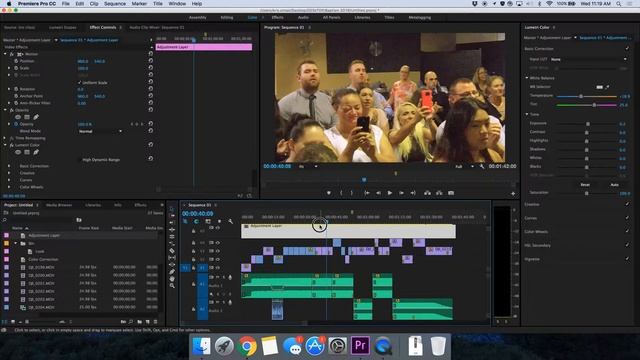Select the Pen tool in timeline toolbar

(x=172, y=272)
